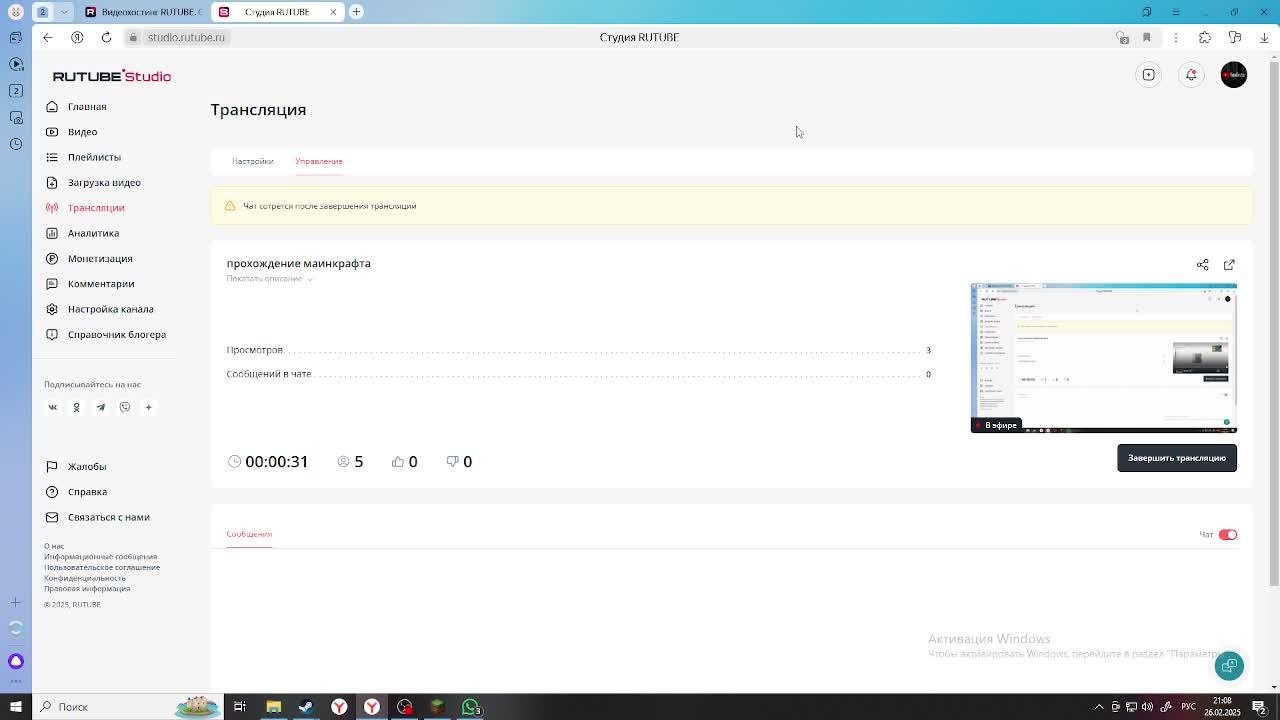Switch to the Настройки tab

(252, 161)
